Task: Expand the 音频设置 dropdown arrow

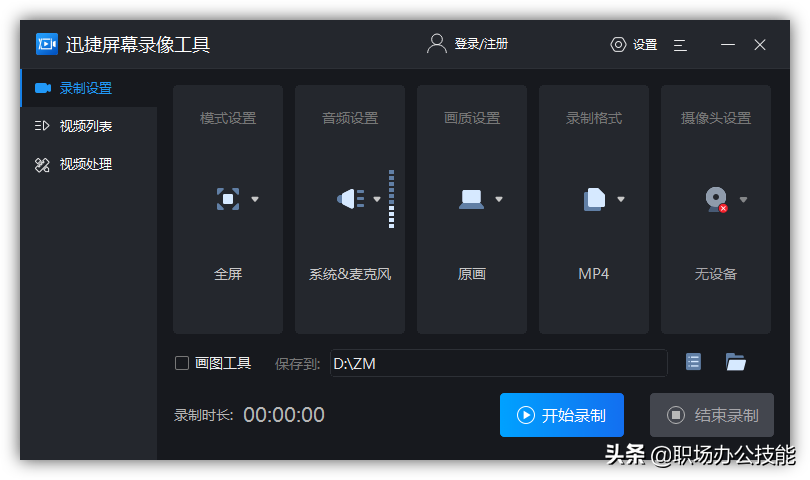Action: 377,199
